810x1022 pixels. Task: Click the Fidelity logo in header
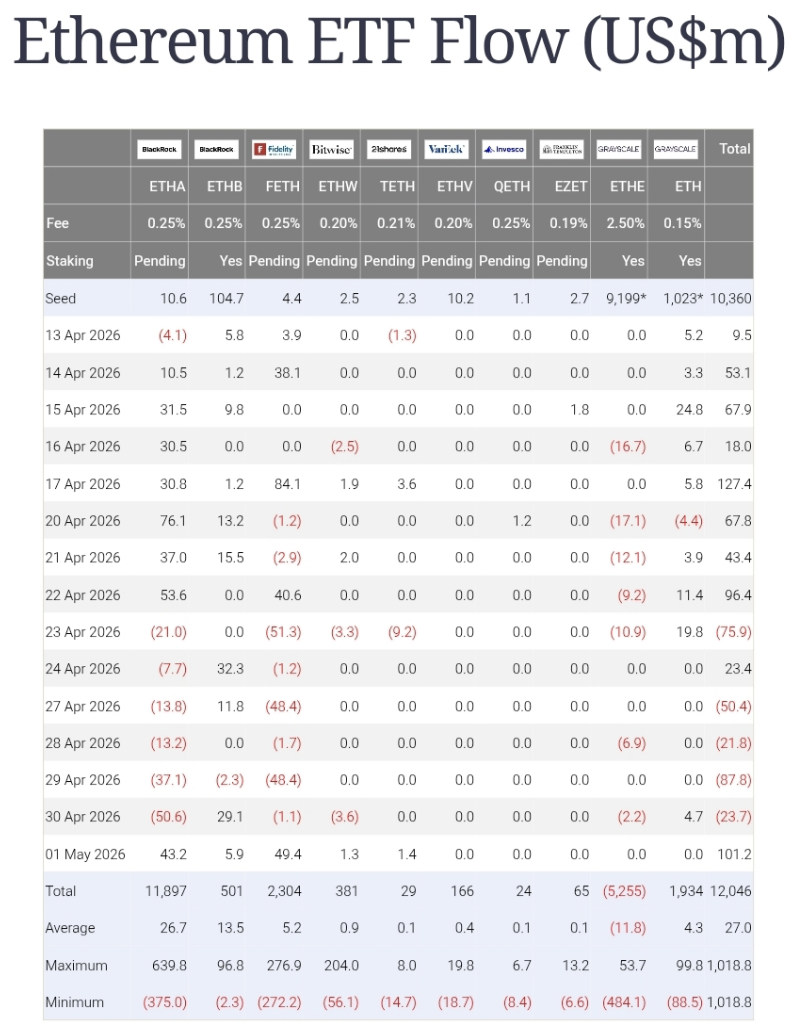(x=274, y=149)
